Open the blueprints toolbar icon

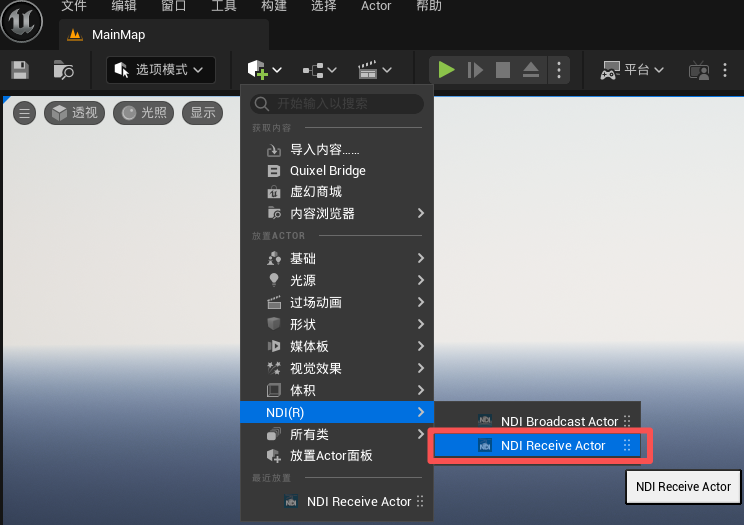[313, 70]
